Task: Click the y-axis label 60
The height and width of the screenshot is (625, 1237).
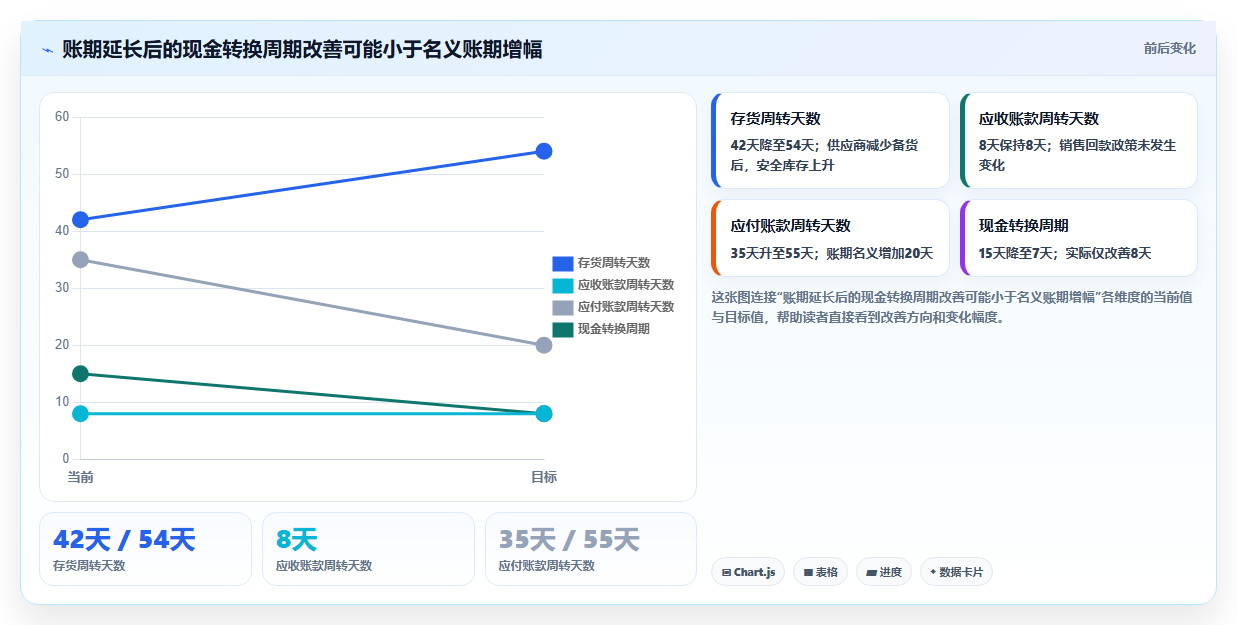Action: (x=62, y=117)
